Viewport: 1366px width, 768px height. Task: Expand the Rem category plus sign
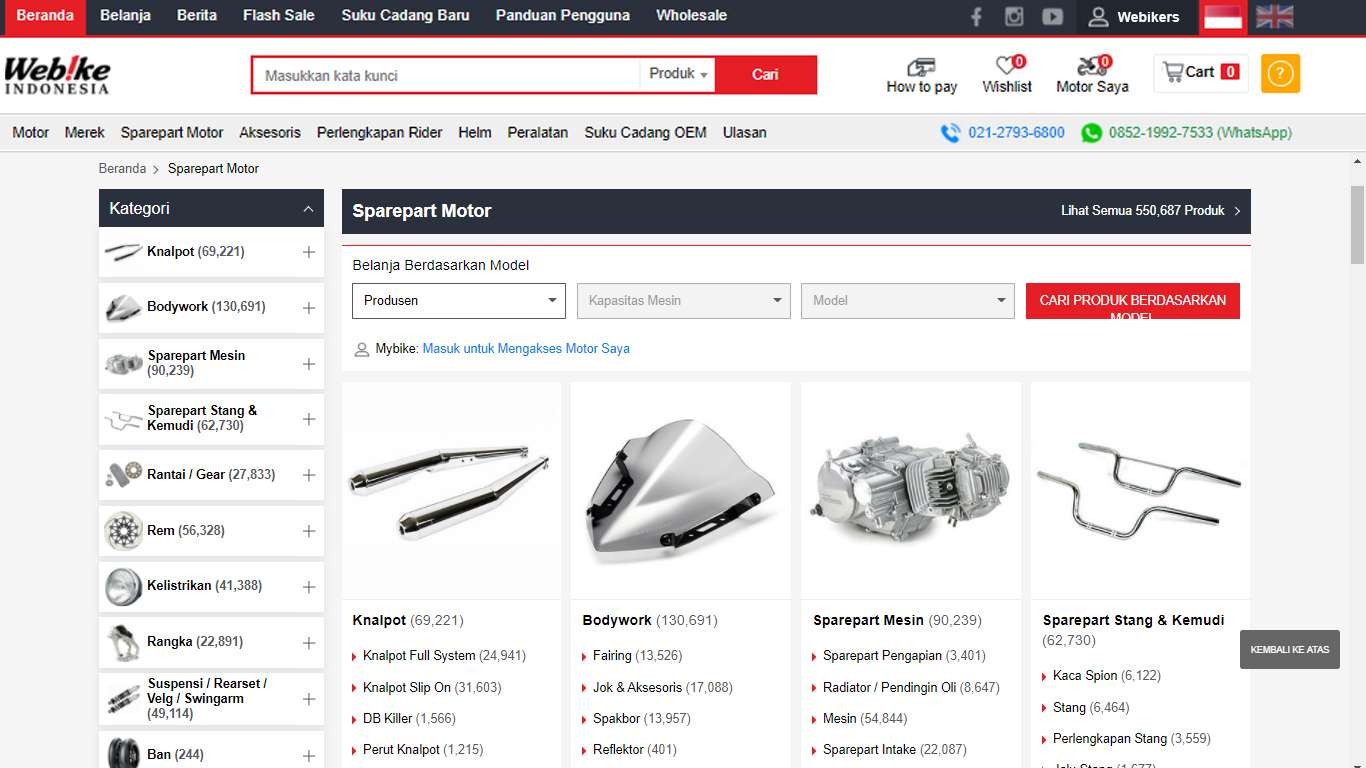tap(309, 531)
